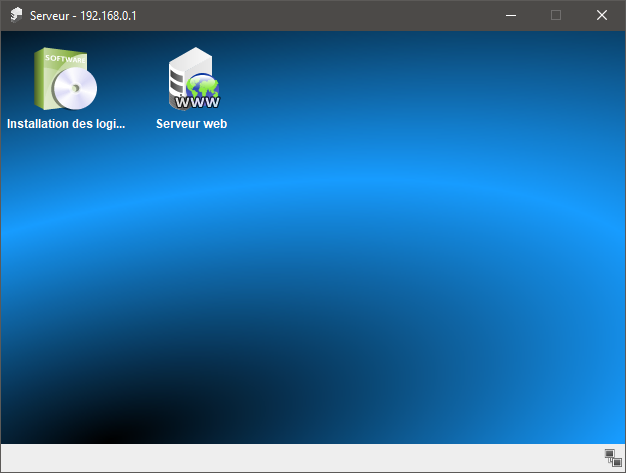The width and height of the screenshot is (626, 473).
Task: Click the greyed-out maximize button
Action: (556, 15)
